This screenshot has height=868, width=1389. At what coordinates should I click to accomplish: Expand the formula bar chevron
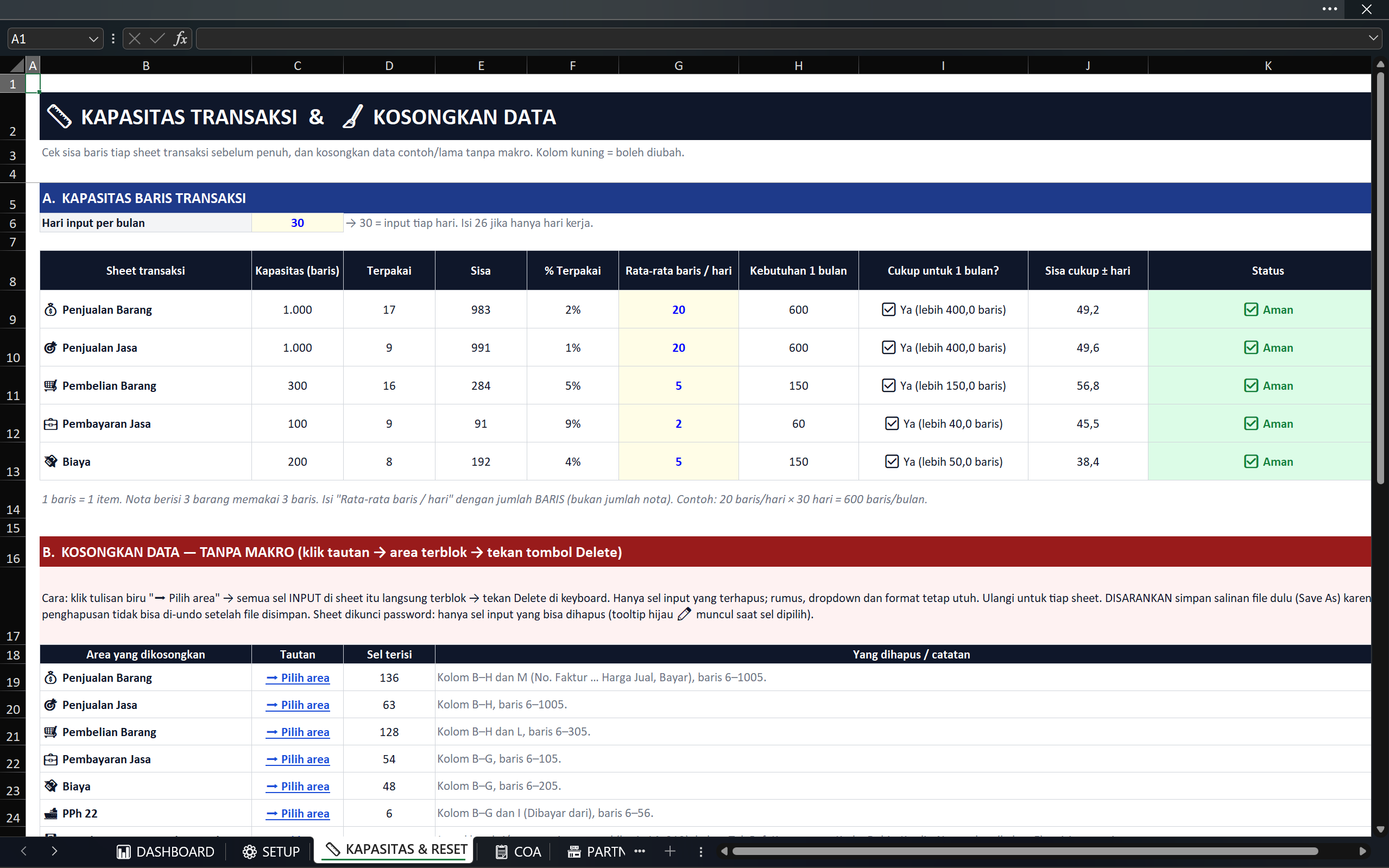coord(1373,39)
